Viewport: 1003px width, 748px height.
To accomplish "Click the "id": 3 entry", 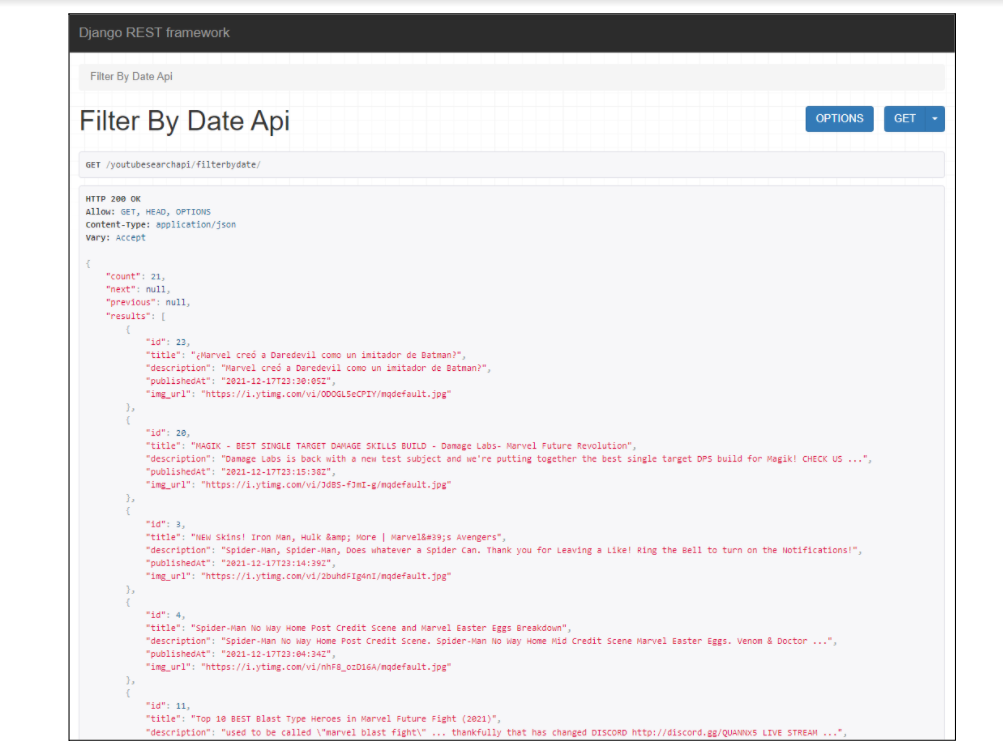I will pos(165,524).
